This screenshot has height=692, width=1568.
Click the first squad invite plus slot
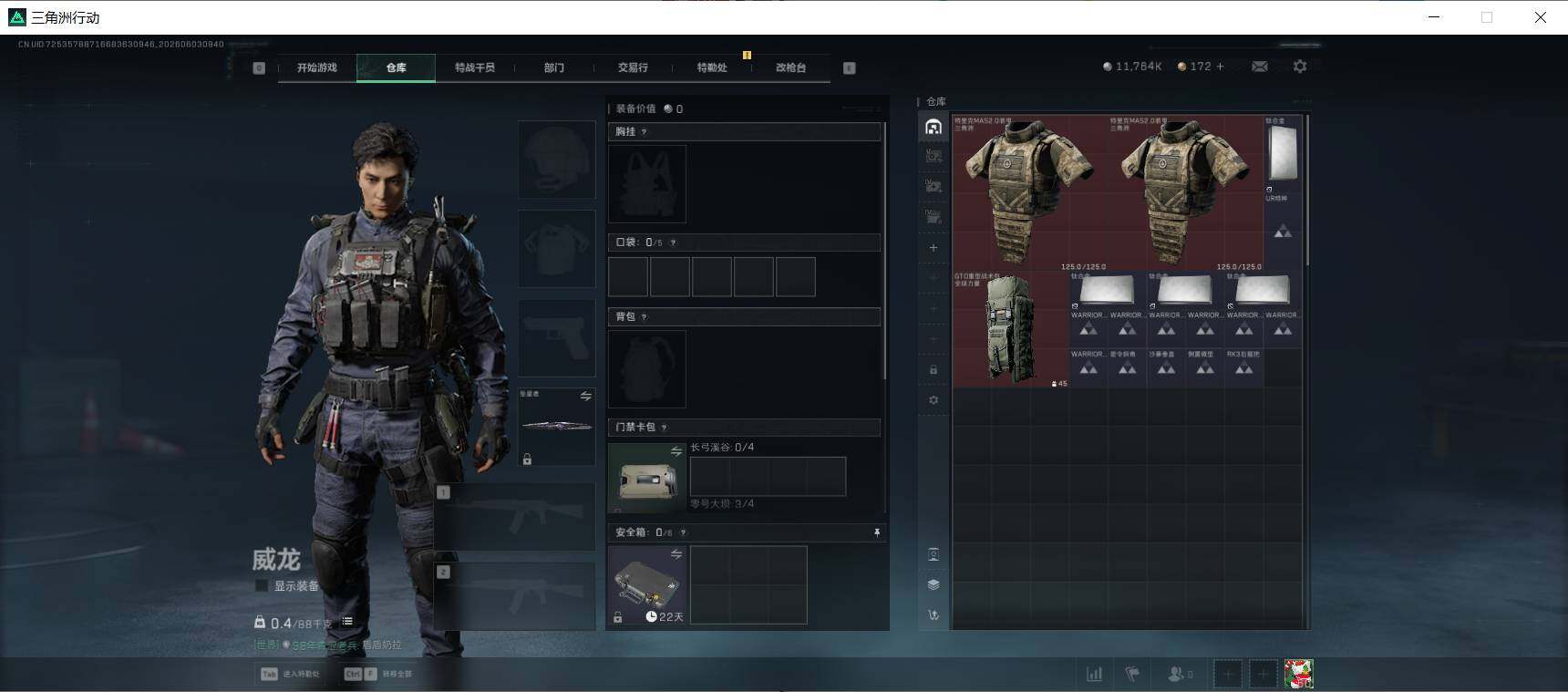click(x=1228, y=674)
